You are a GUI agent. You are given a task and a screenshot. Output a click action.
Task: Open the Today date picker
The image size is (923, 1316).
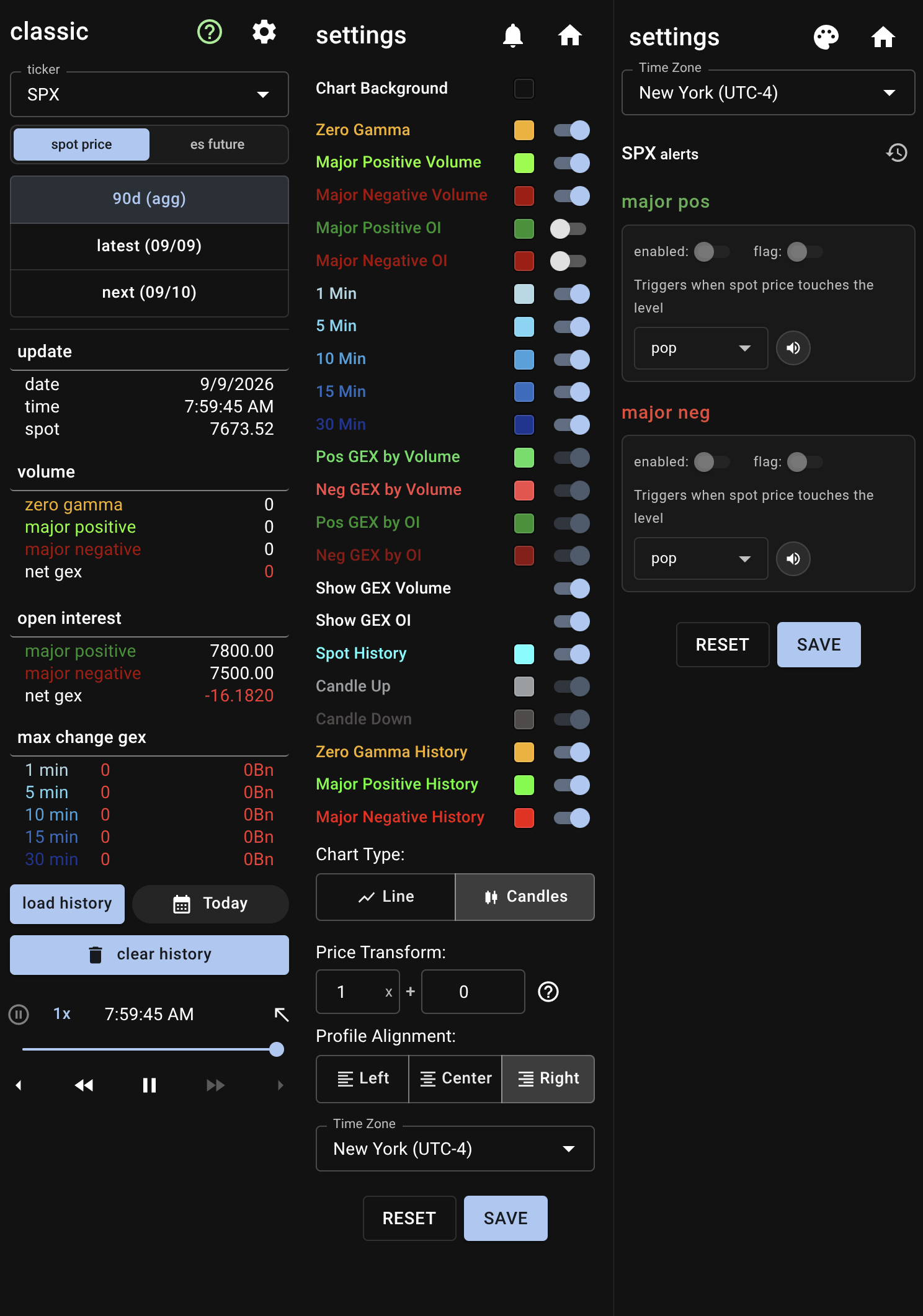click(x=211, y=904)
